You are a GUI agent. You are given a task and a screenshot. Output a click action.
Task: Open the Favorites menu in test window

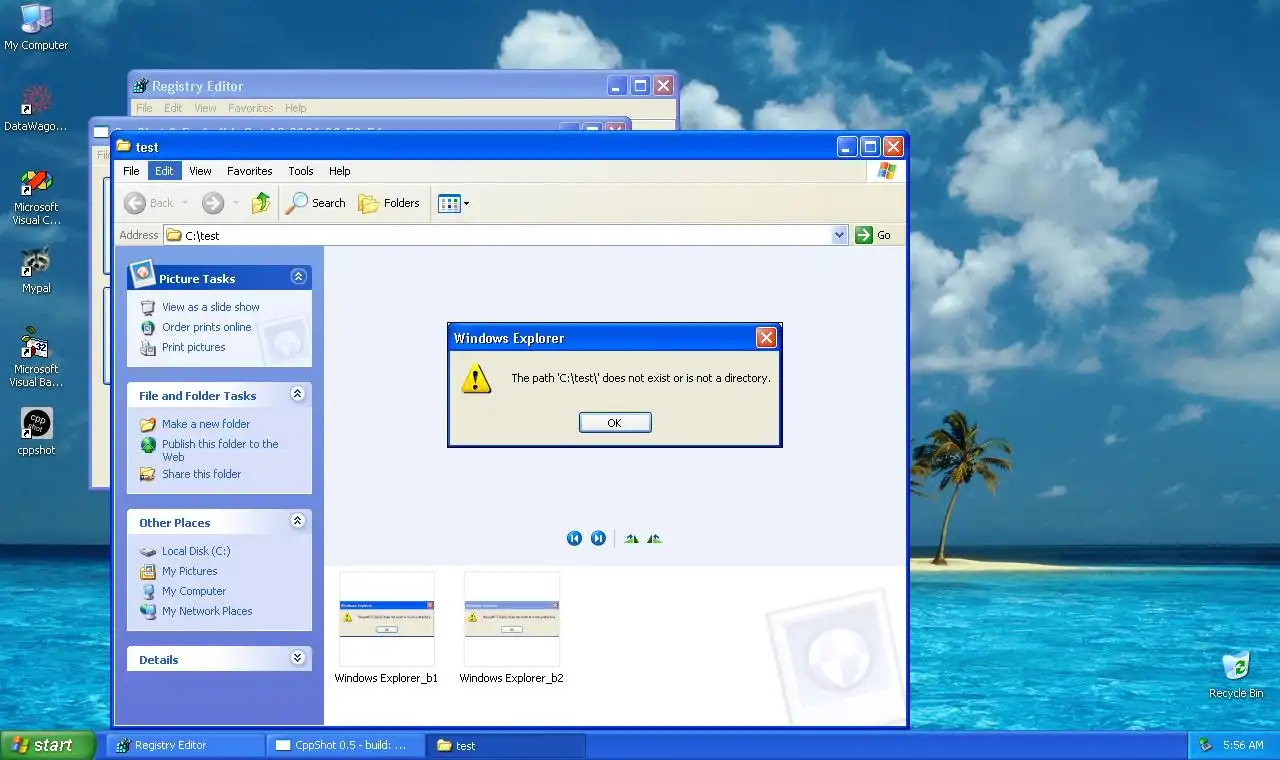coord(249,171)
